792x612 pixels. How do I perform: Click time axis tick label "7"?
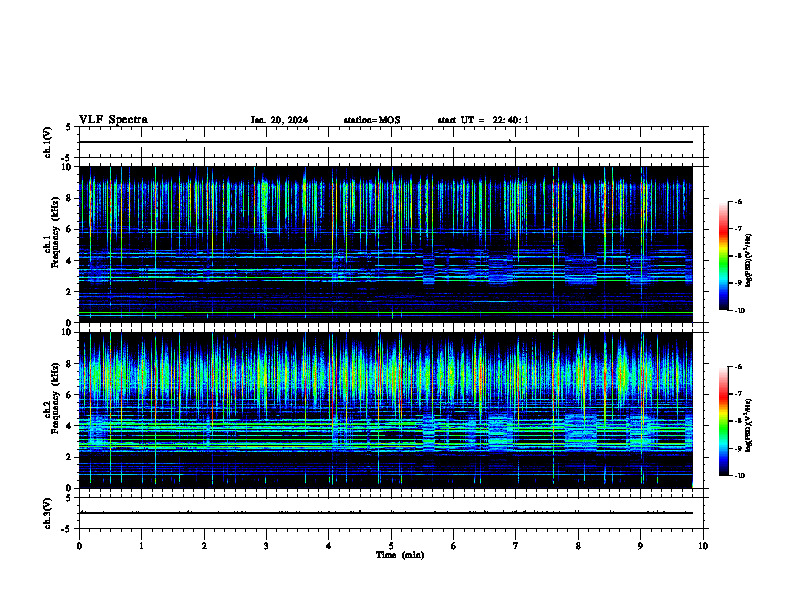point(516,546)
